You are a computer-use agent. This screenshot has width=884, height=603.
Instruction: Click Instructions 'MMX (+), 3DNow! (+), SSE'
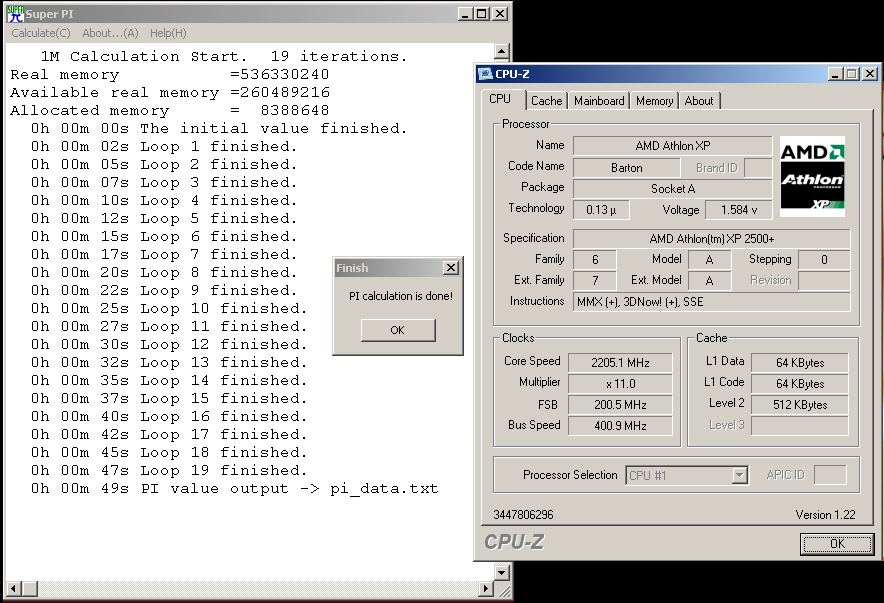coord(711,302)
